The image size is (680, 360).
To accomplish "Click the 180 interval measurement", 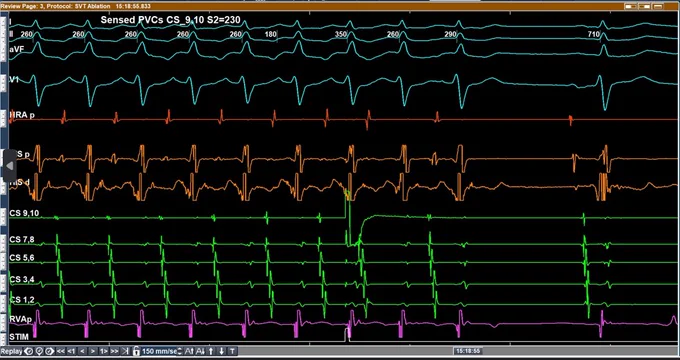I will tap(271, 34).
